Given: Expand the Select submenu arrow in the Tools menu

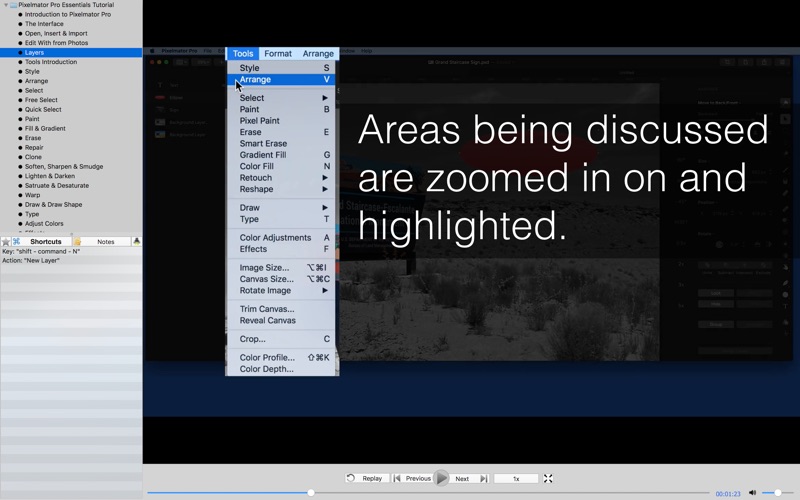Looking at the screenshot, I should click(324, 98).
